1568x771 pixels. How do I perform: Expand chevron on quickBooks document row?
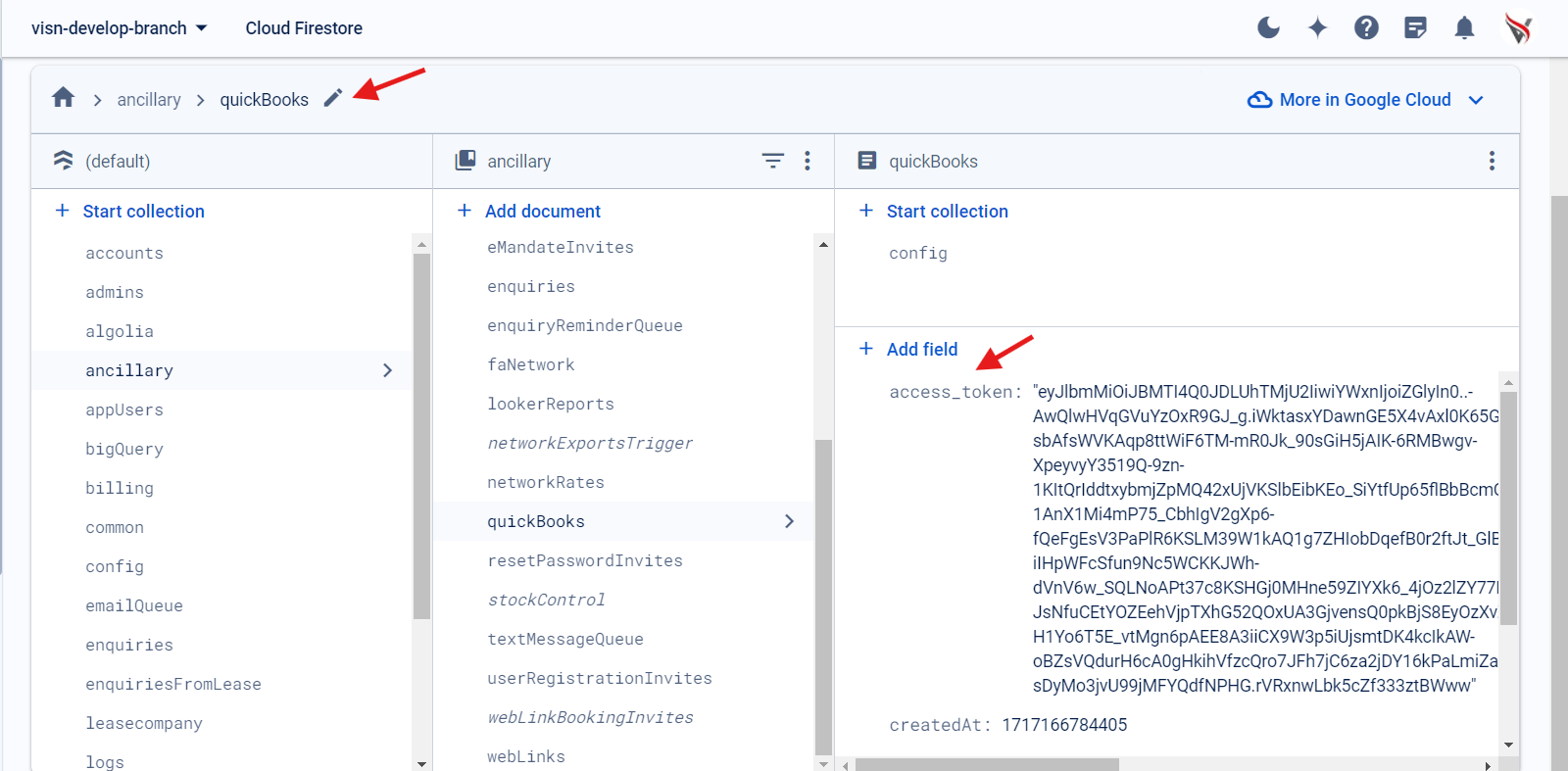(x=789, y=521)
